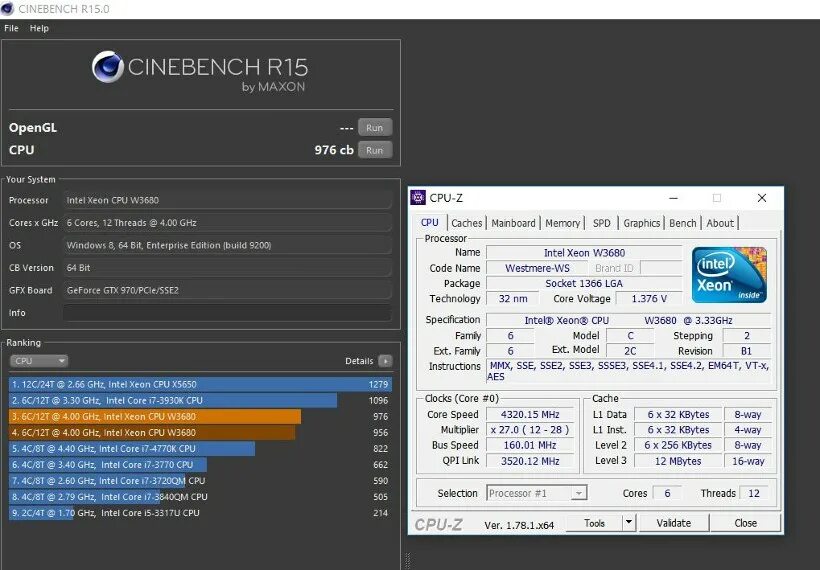Minimize the CPU-Z window
This screenshot has height=570, width=820.
[x=674, y=198]
